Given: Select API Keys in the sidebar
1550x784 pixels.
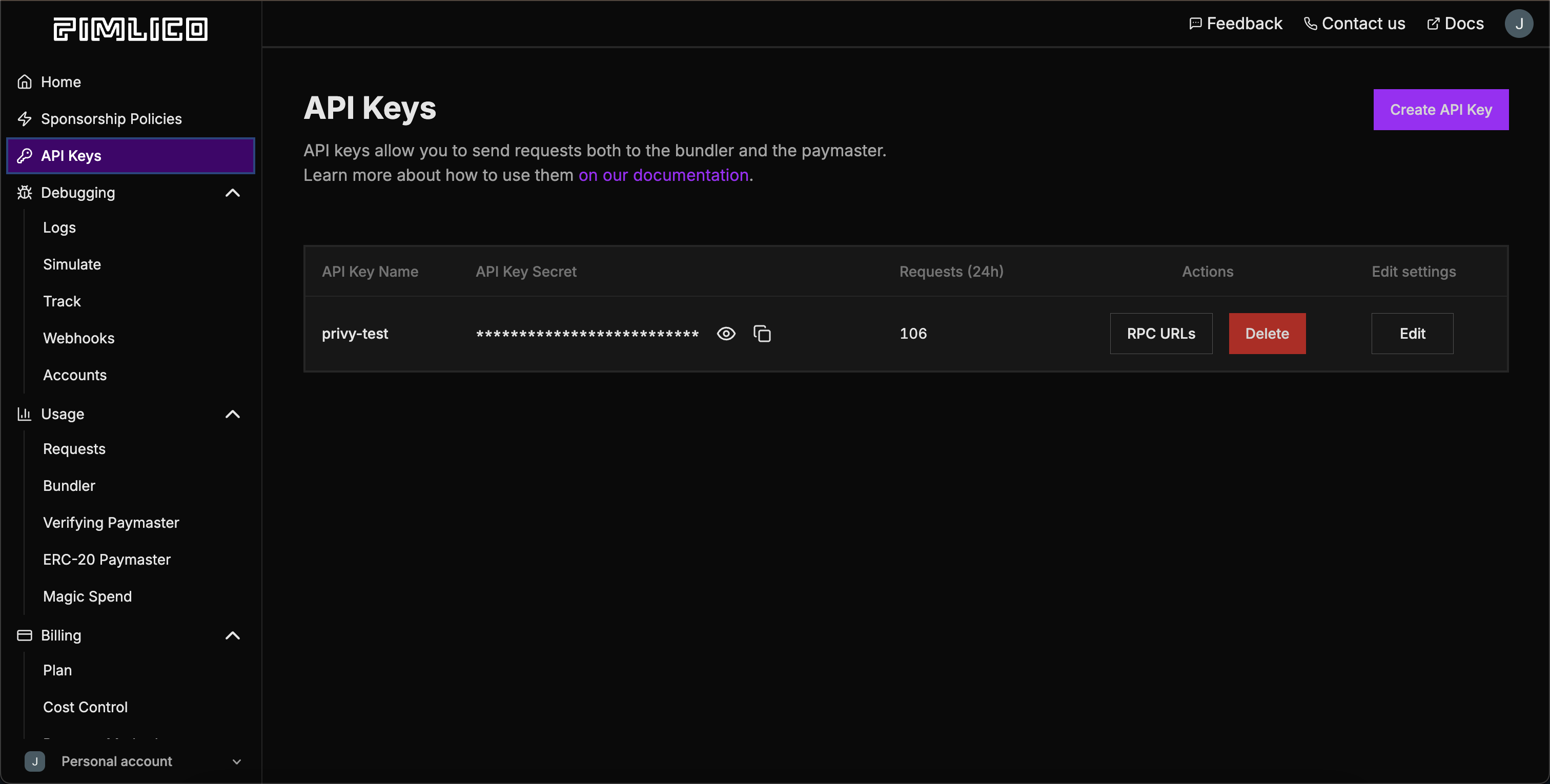Looking at the screenshot, I should pos(131,156).
